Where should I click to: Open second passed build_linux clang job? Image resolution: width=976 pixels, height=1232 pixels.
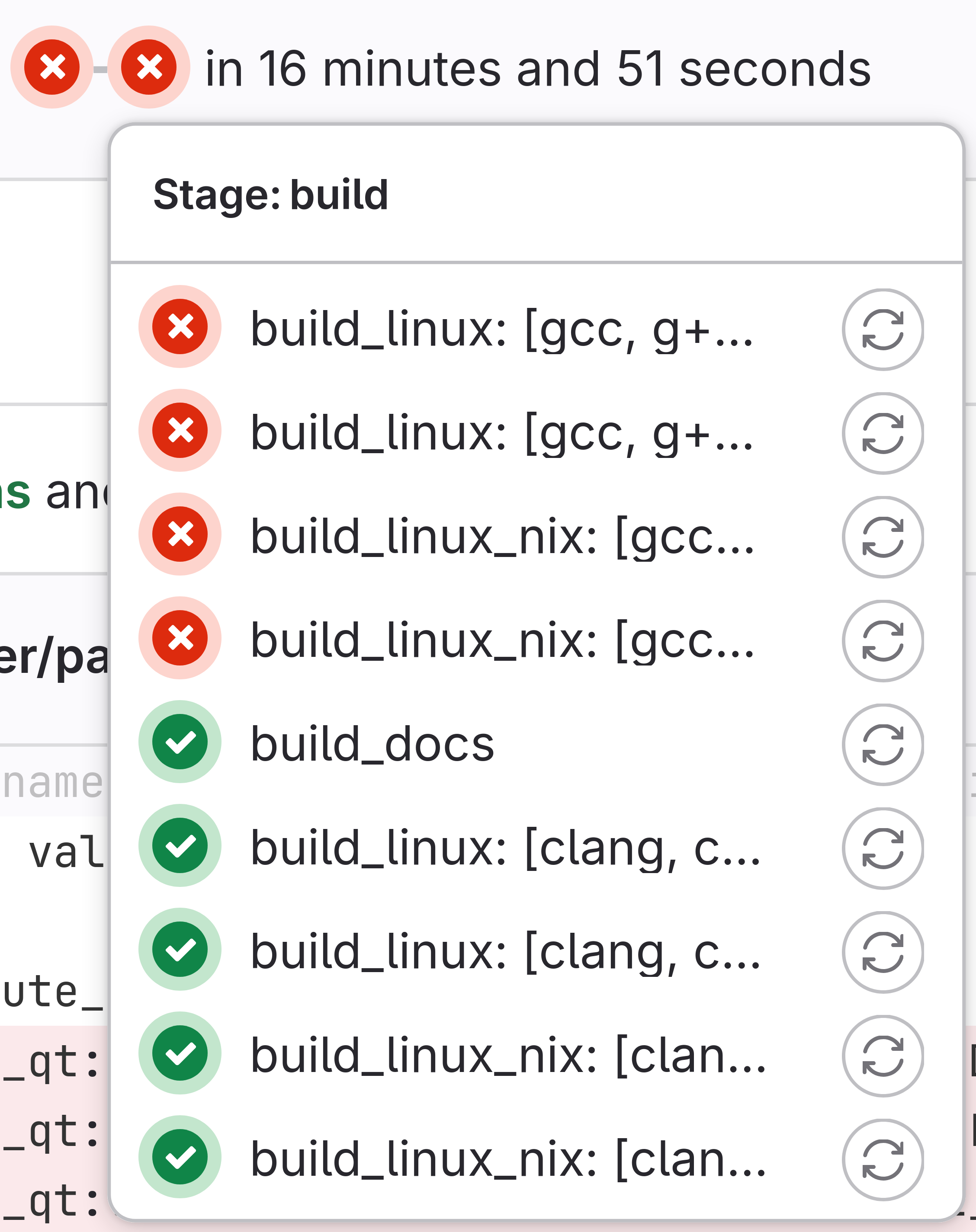(505, 952)
